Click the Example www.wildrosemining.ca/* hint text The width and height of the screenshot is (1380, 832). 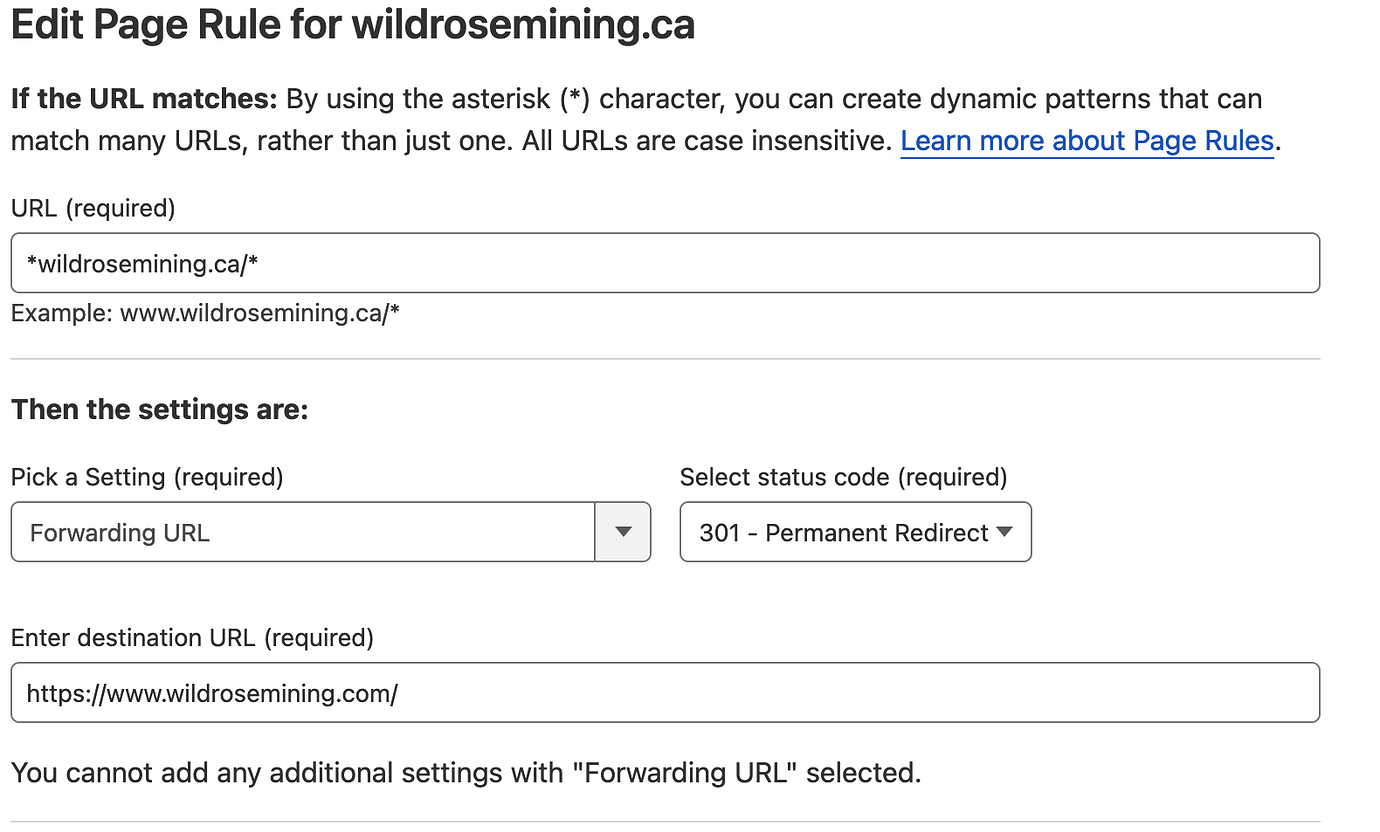205,313
